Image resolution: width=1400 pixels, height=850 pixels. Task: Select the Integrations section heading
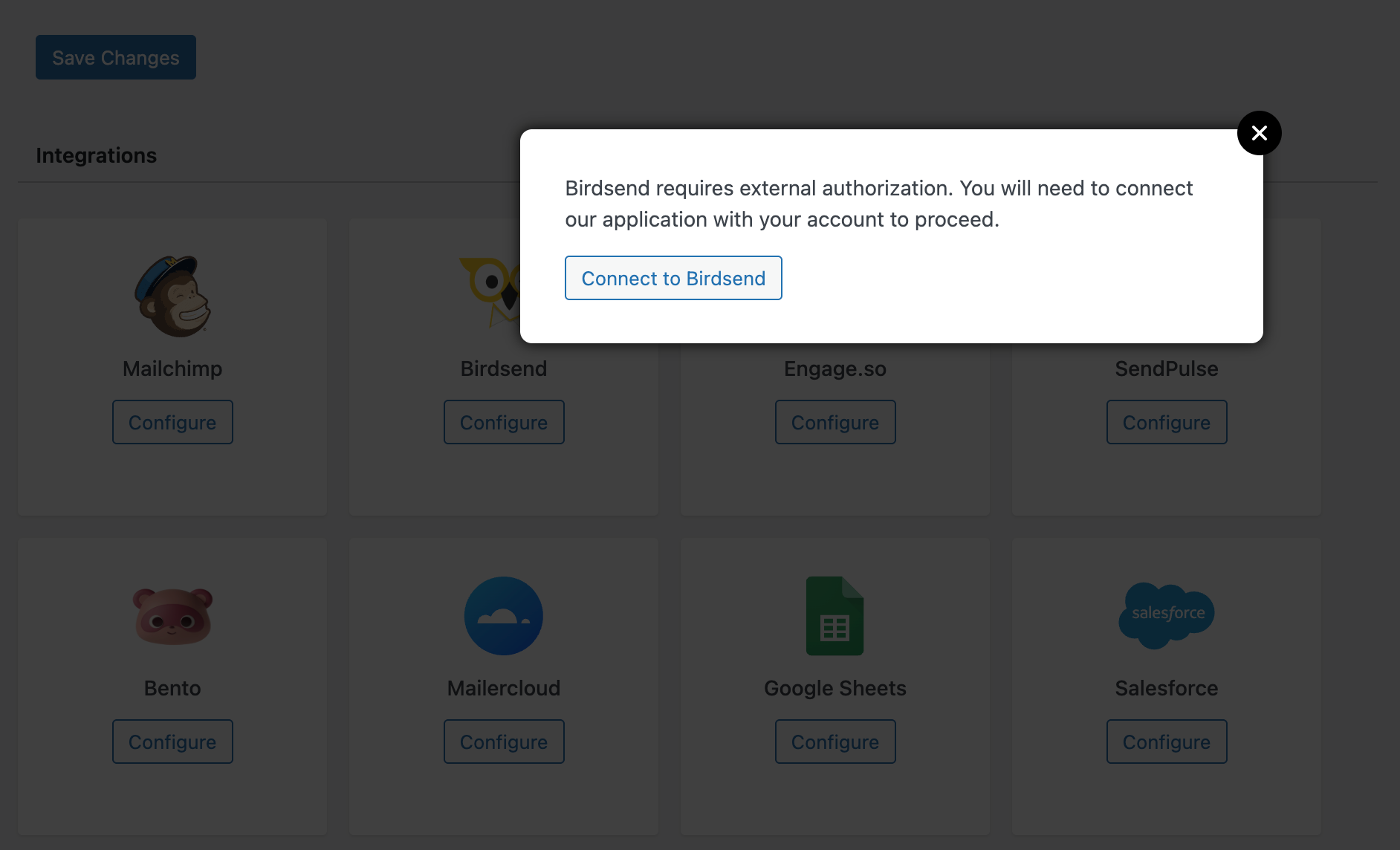pos(97,155)
